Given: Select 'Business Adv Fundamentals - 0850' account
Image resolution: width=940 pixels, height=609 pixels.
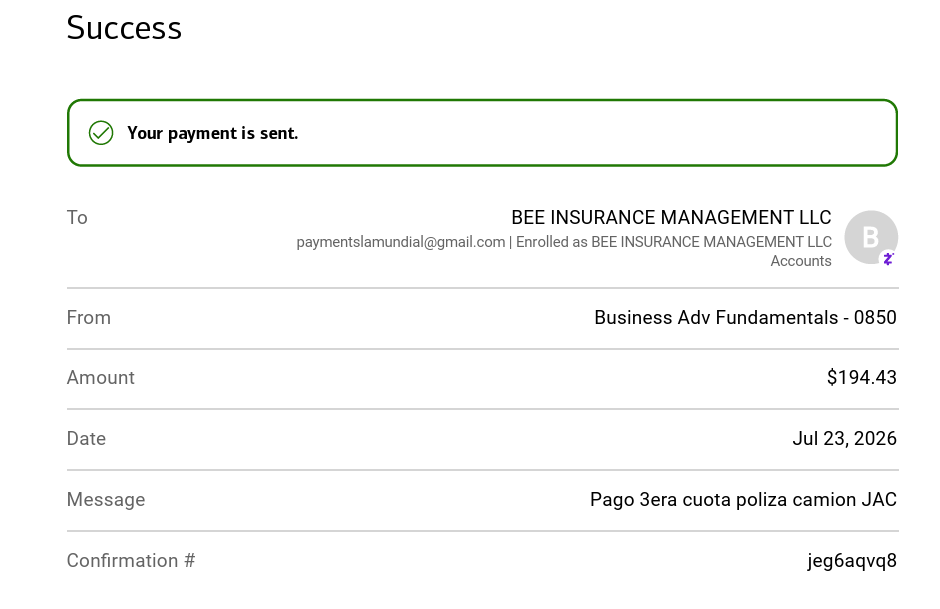Looking at the screenshot, I should (x=745, y=318).
